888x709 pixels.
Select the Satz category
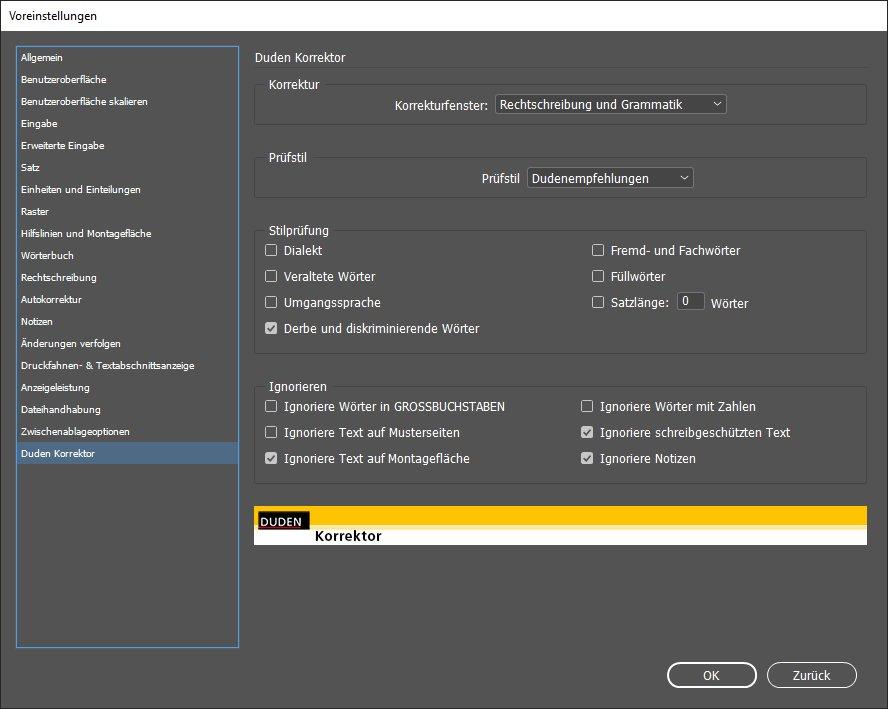(127, 168)
